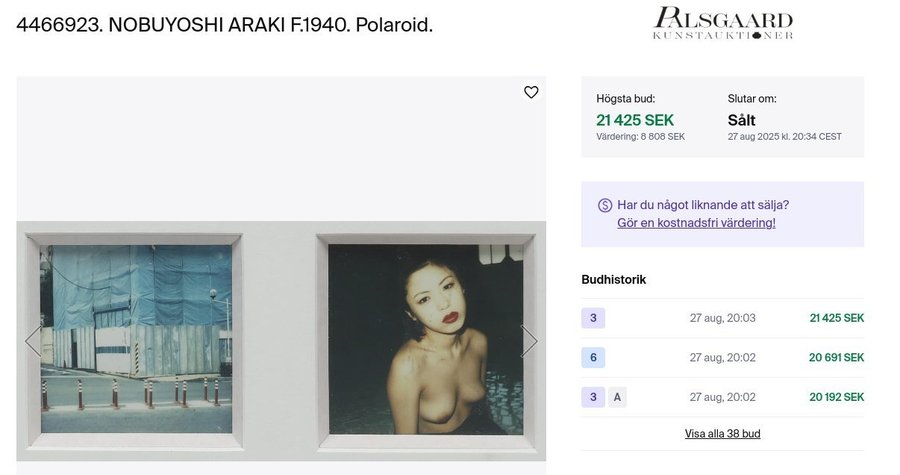
Task: Open "Gör en kostnadsfri värdering!" link
Action: point(696,223)
